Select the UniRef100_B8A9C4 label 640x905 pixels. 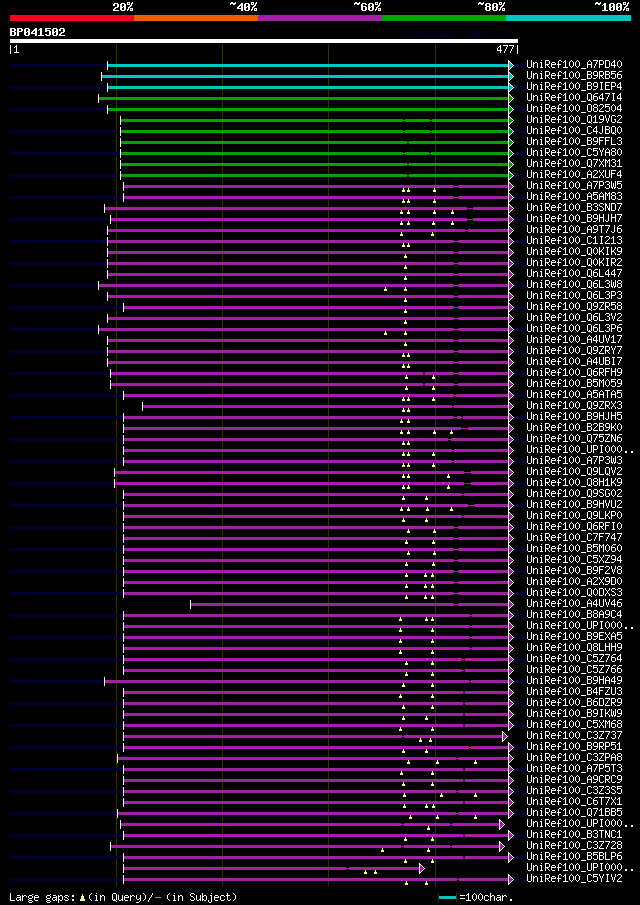[x=574, y=614]
